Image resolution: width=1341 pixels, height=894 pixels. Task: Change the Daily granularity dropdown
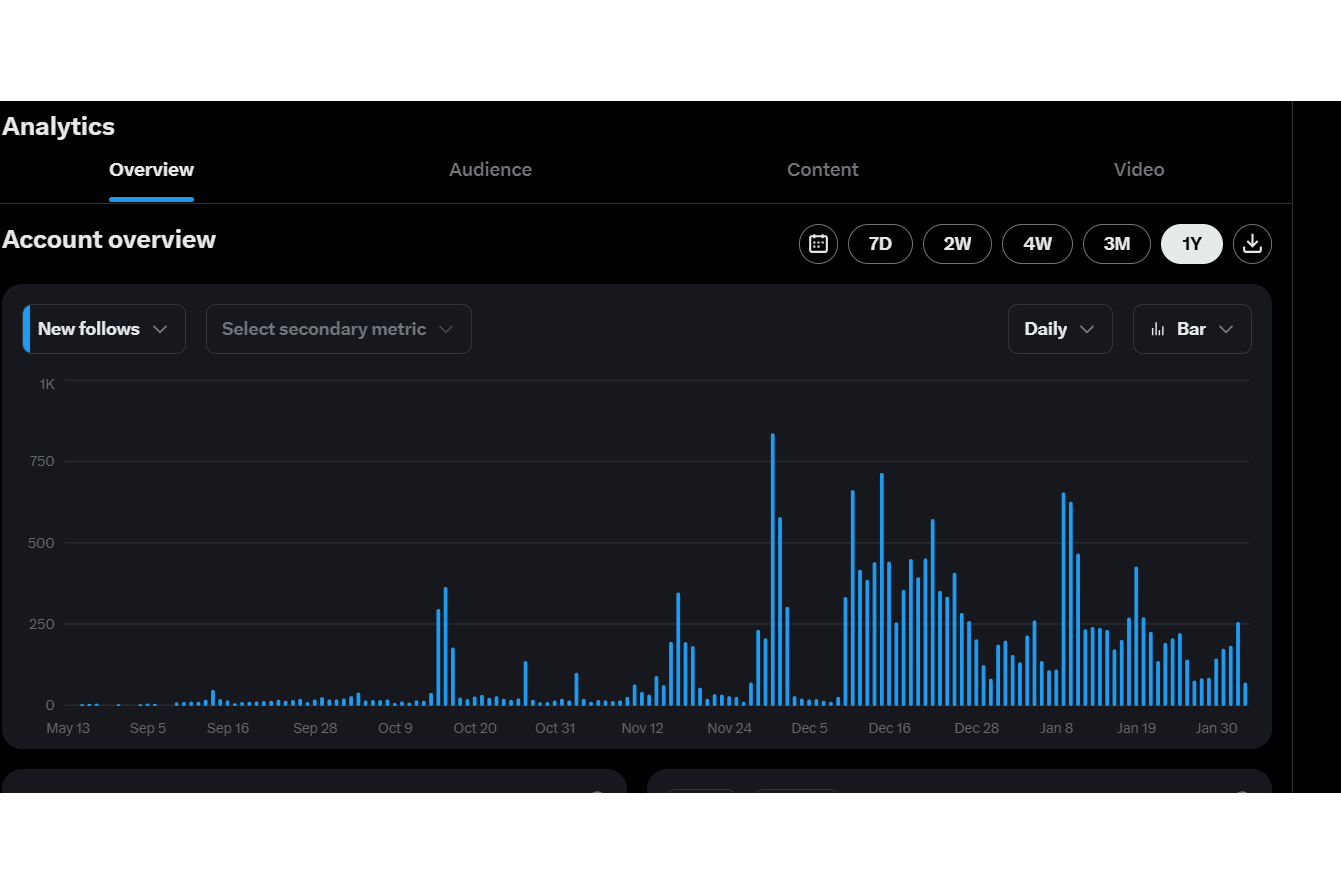click(1060, 329)
